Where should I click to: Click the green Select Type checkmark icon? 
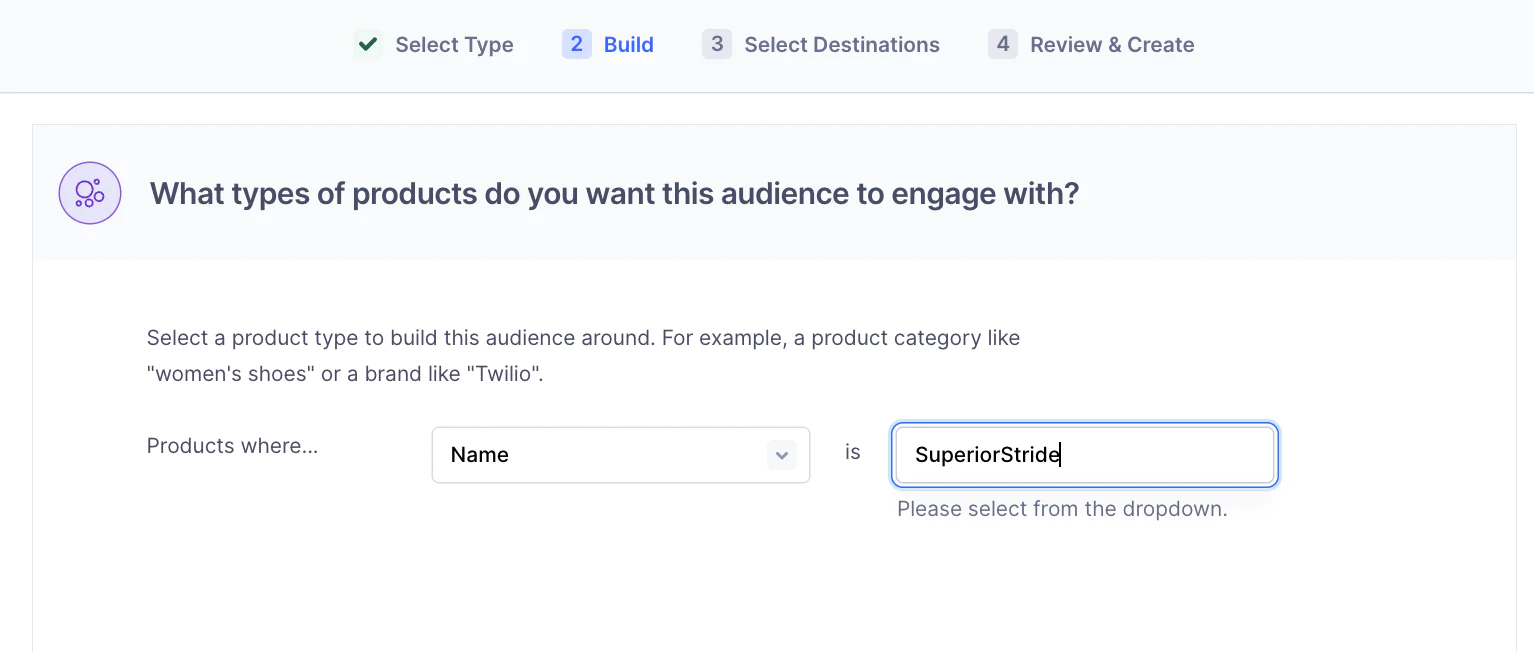coord(367,44)
